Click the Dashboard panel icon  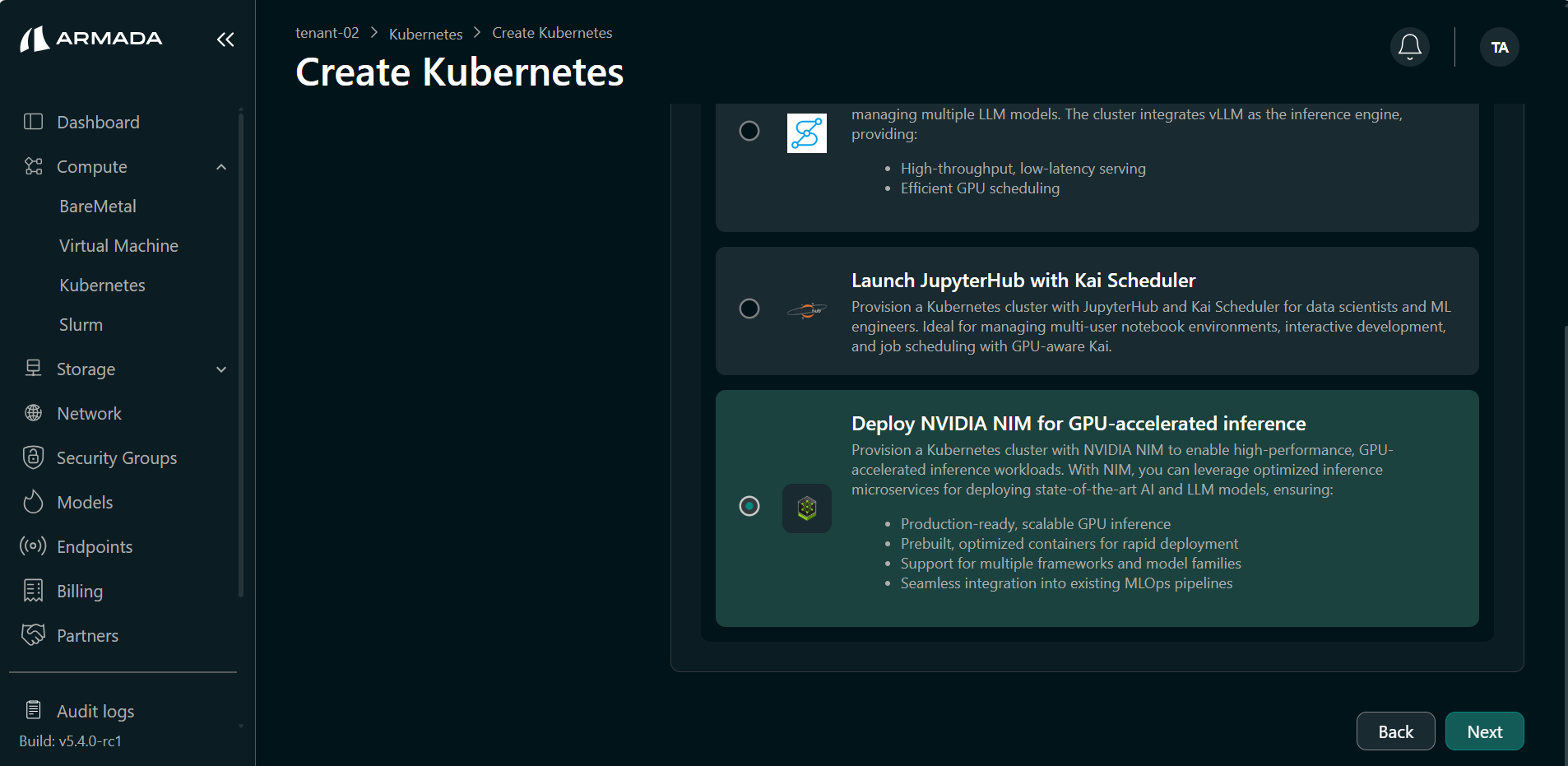pyautogui.click(x=33, y=122)
